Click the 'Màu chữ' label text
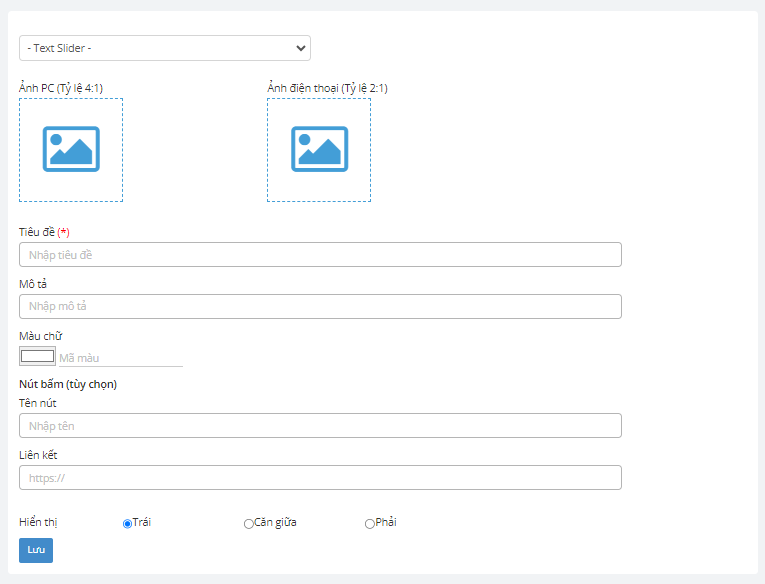The image size is (765, 584). coord(41,336)
